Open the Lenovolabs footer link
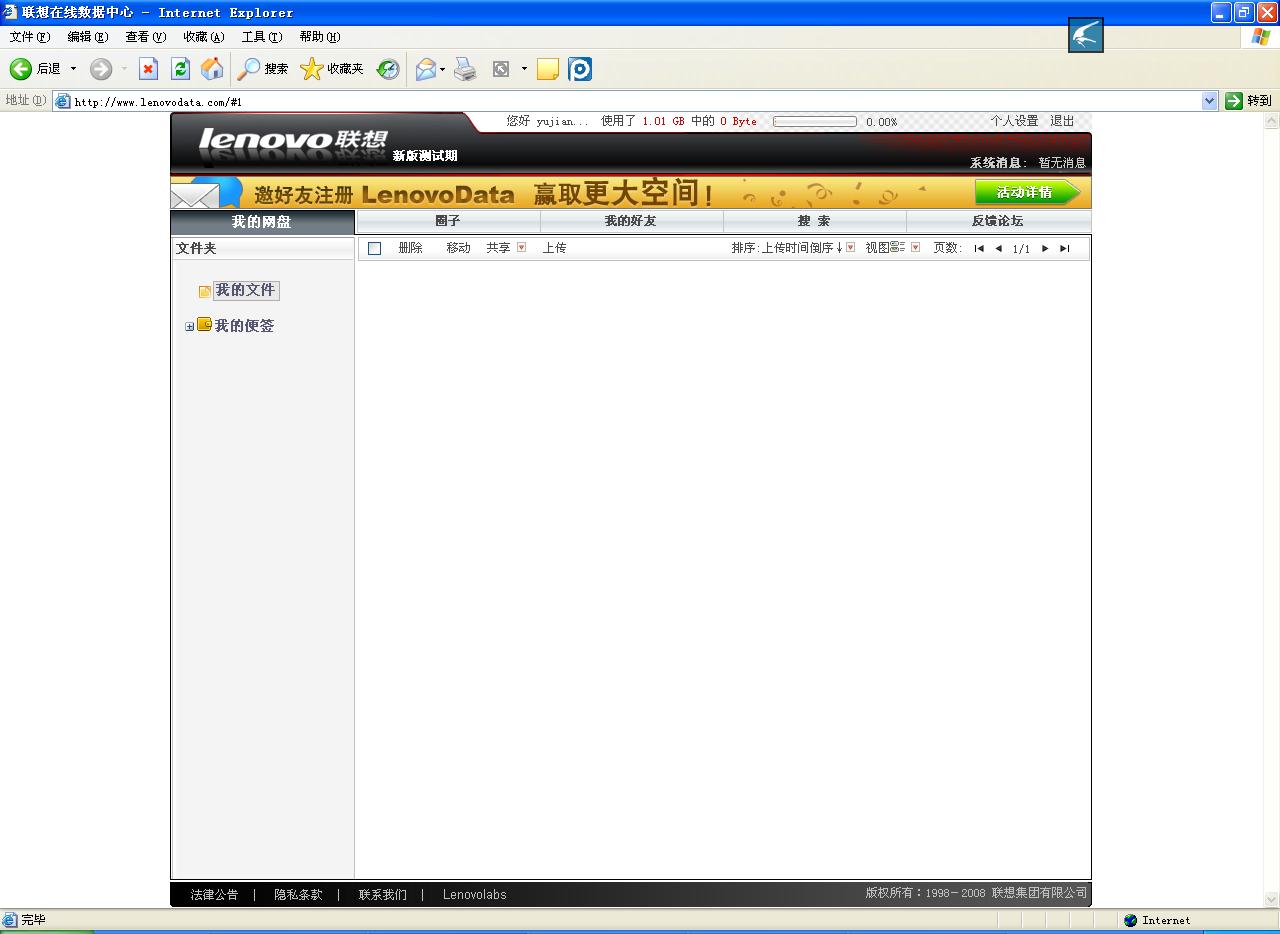The image size is (1280, 934). [474, 895]
